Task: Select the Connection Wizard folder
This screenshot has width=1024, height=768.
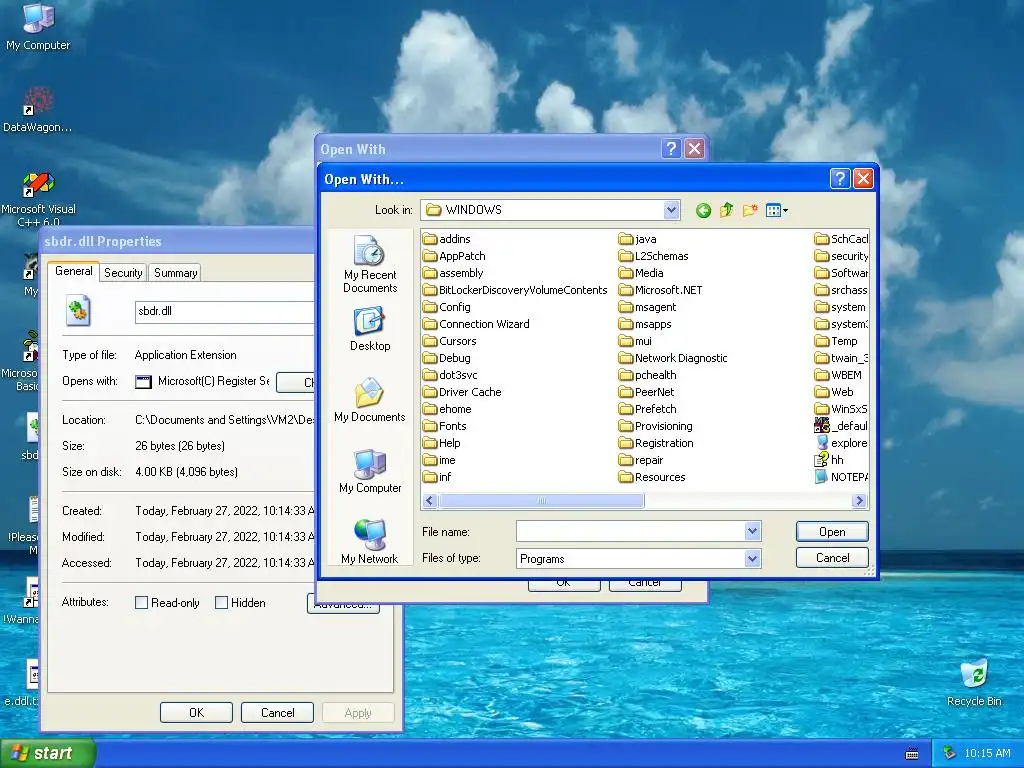Action: coord(476,324)
